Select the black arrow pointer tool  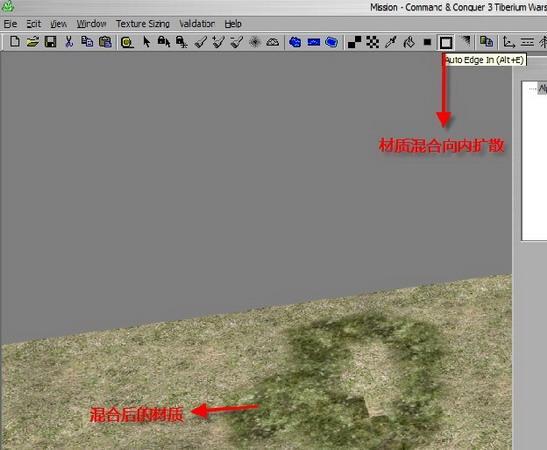coord(147,42)
